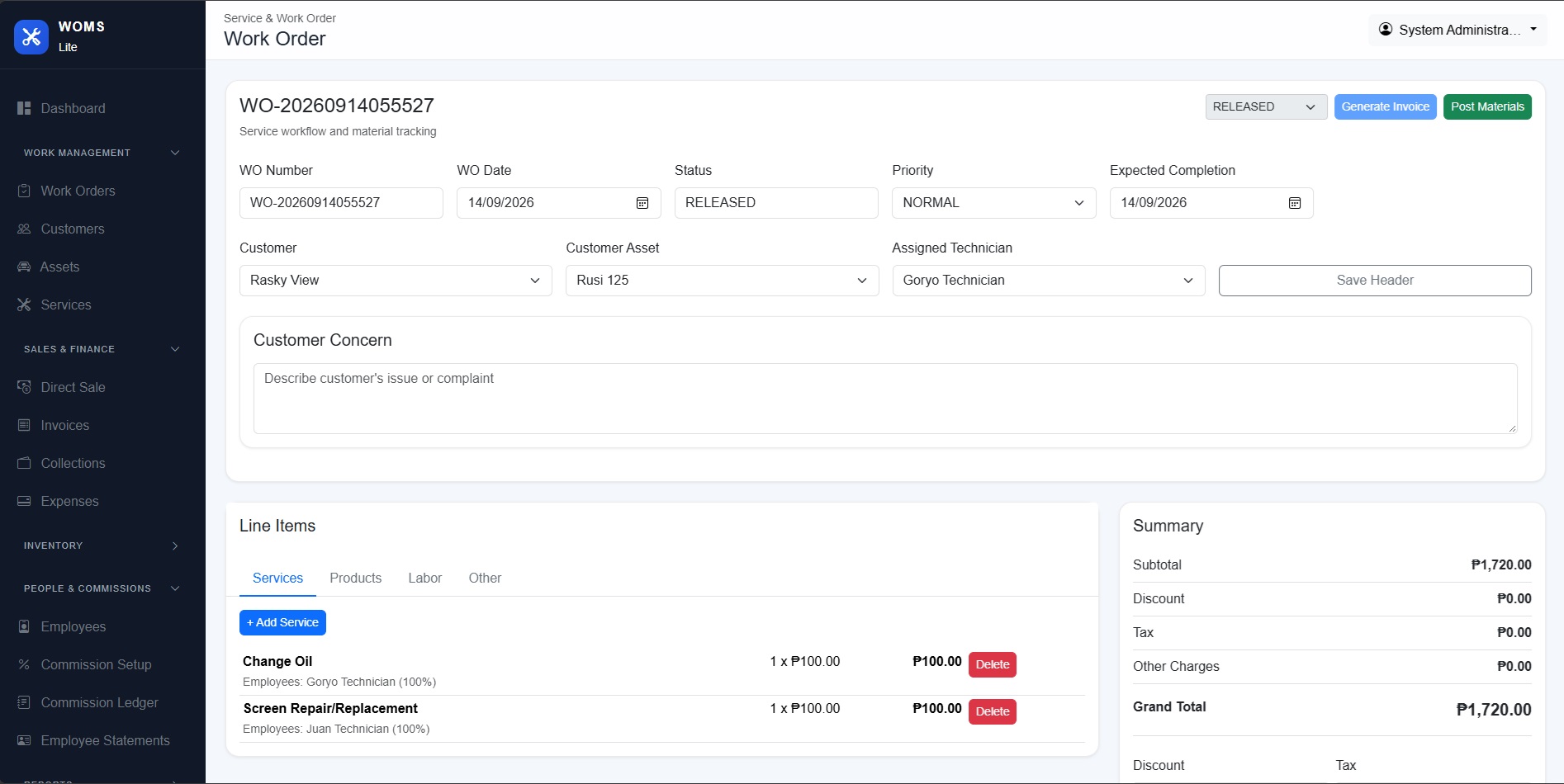
Task: Open Commission Ledger in the sidebar
Action: [x=100, y=702]
